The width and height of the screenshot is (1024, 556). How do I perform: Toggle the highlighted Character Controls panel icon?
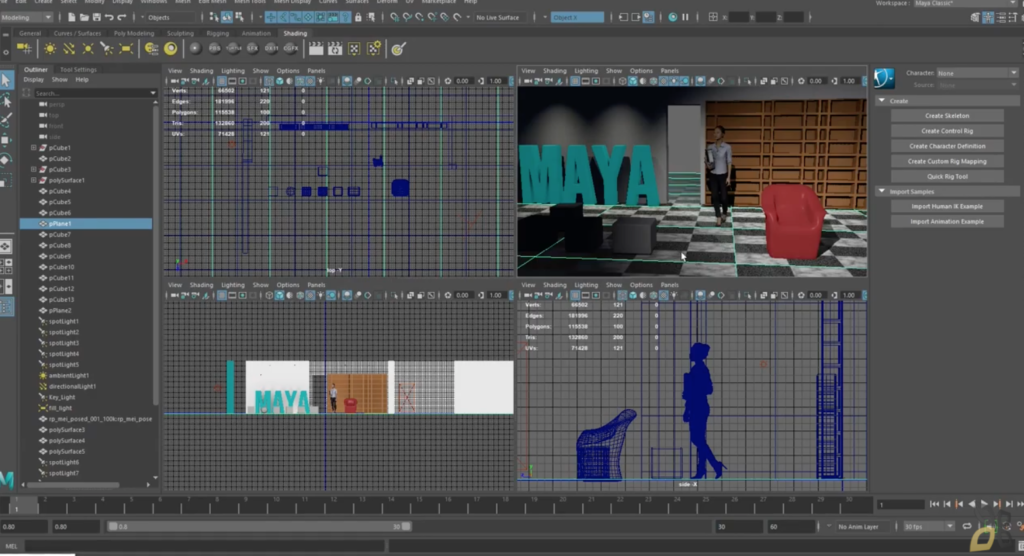click(989, 18)
